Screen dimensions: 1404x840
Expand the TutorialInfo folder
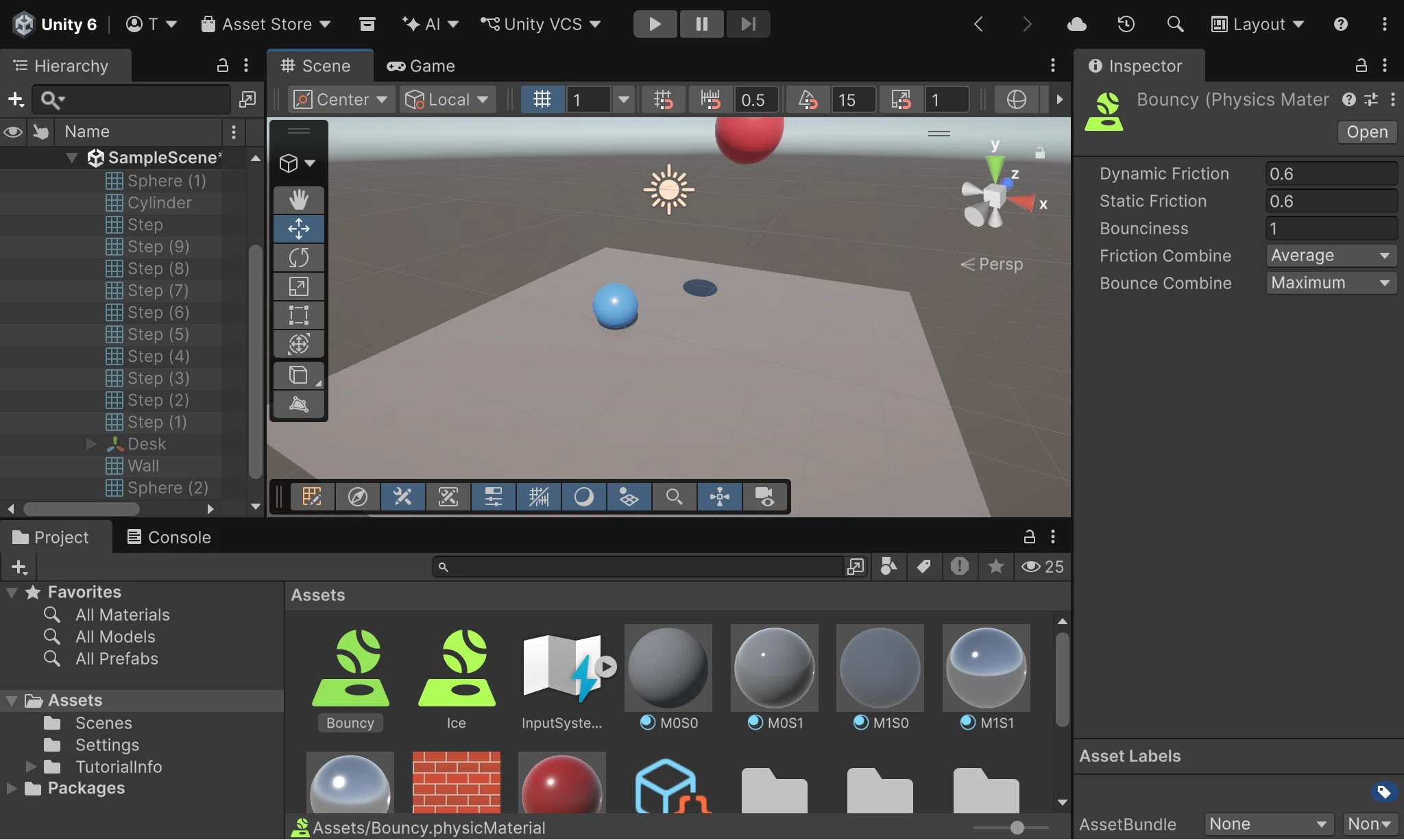tap(31, 766)
